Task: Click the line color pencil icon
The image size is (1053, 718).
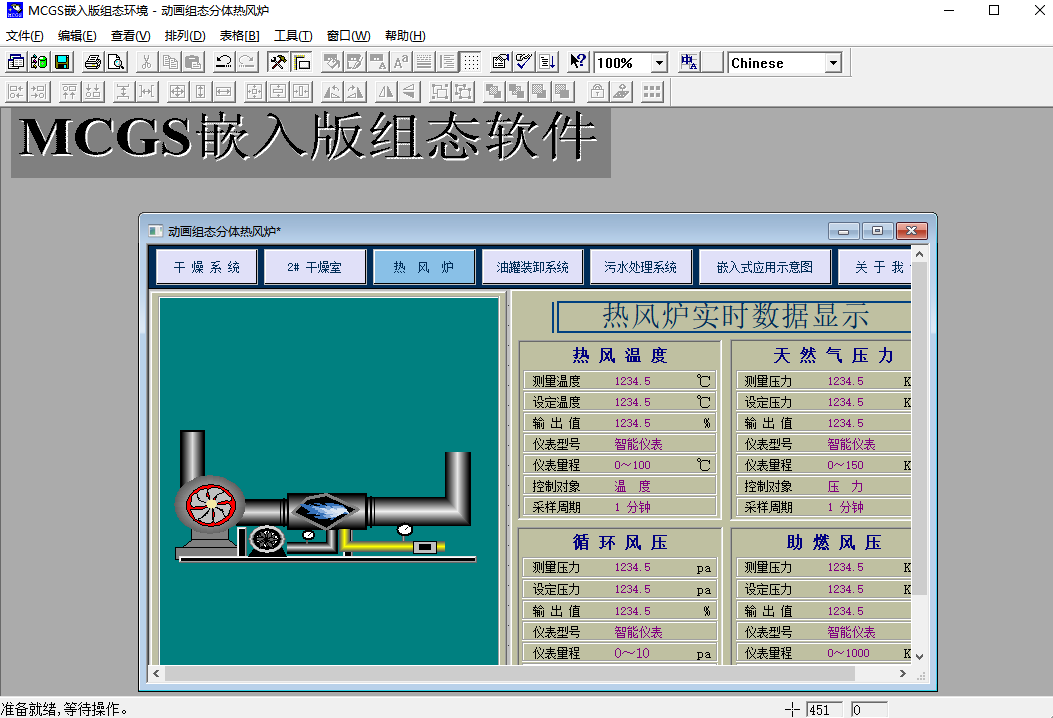Action: pos(355,62)
